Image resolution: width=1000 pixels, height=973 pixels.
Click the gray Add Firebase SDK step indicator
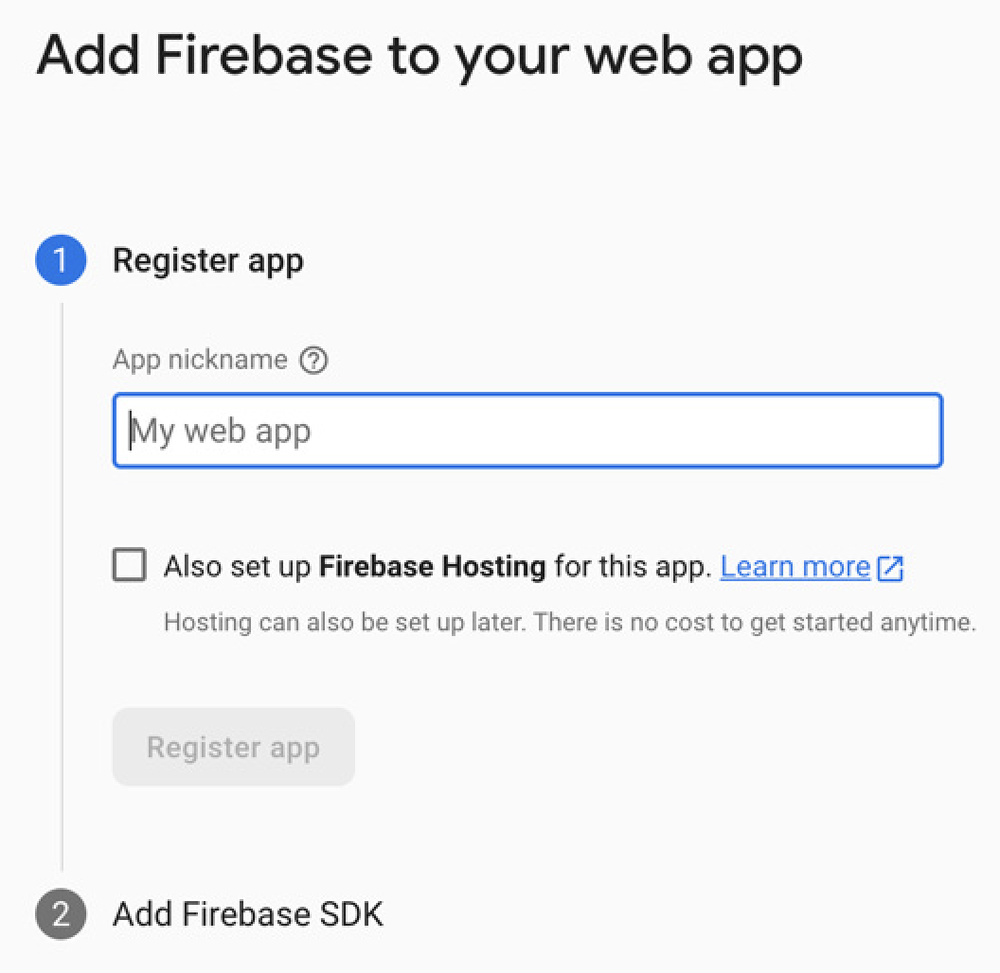tap(60, 914)
